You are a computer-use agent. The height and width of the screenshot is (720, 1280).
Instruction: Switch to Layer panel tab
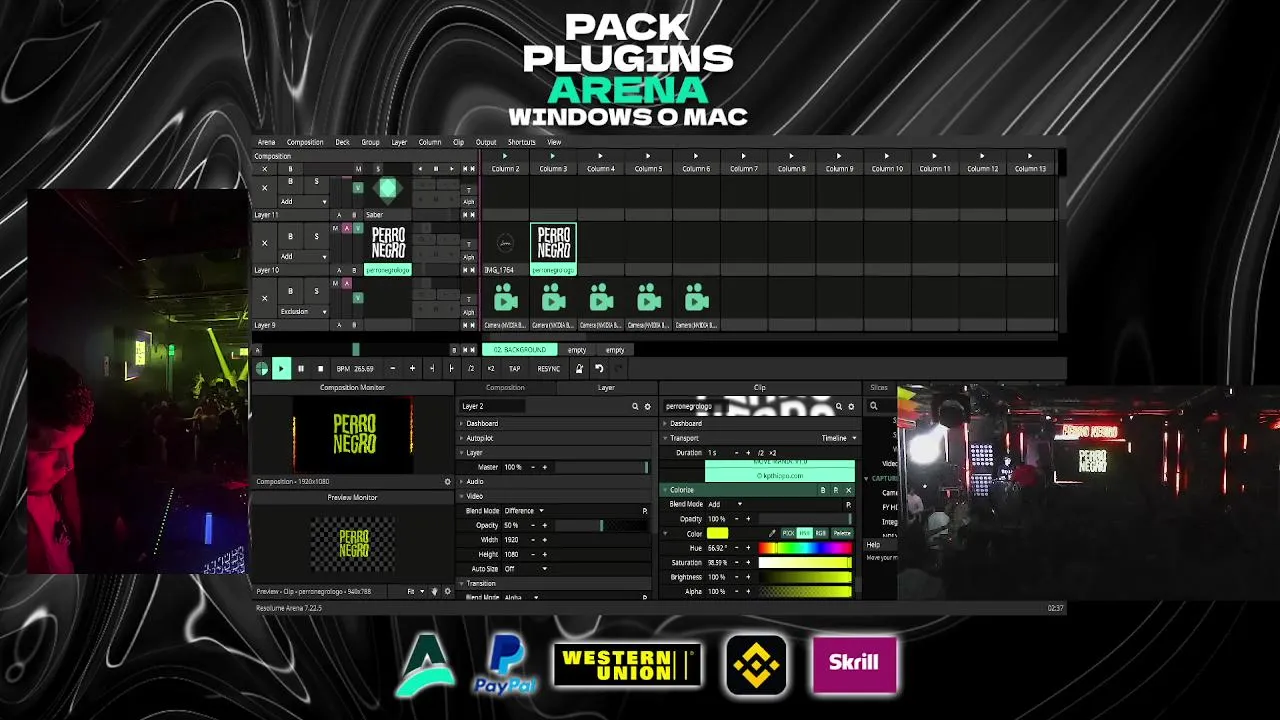606,388
